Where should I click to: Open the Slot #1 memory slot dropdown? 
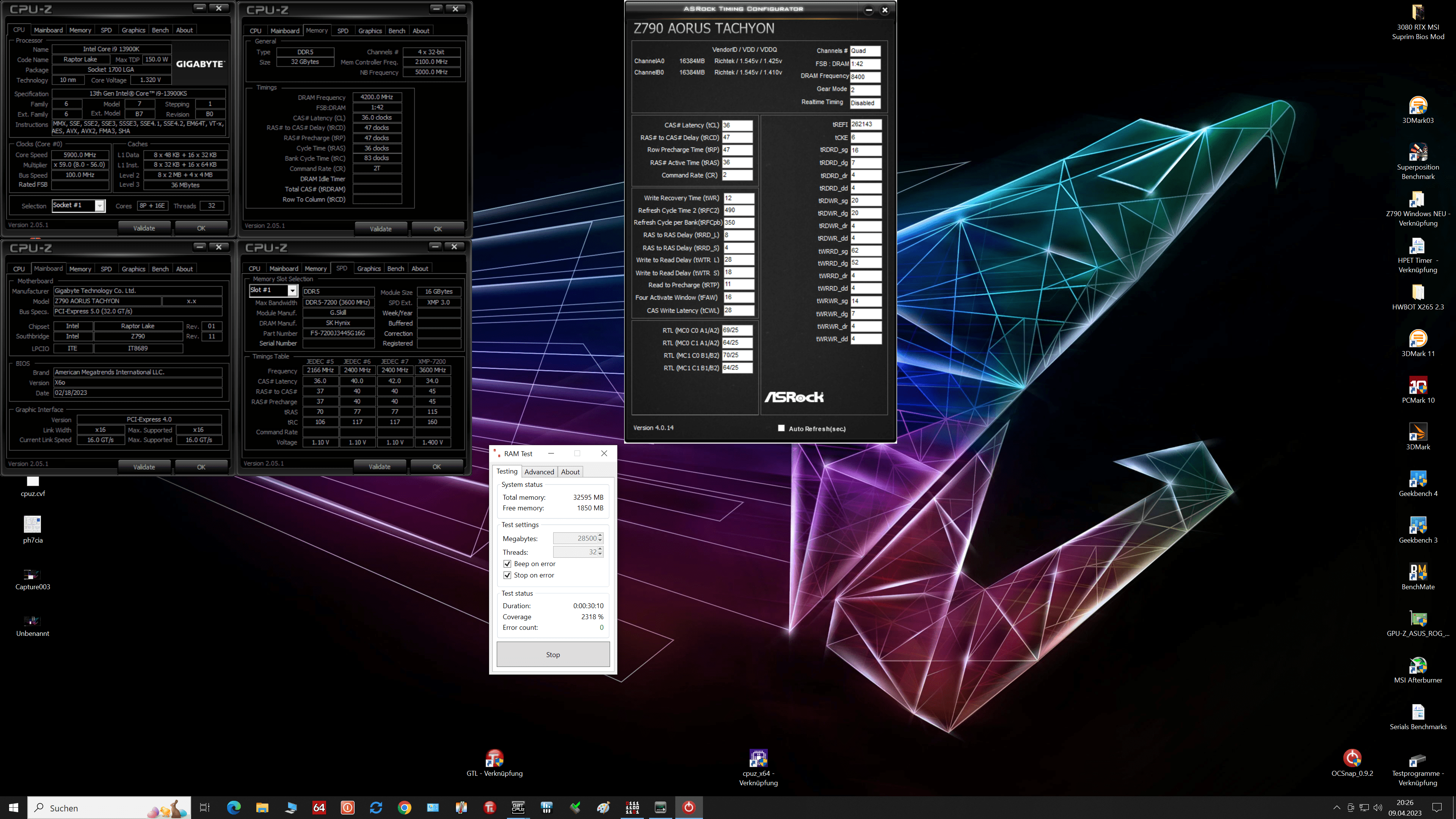(x=292, y=290)
